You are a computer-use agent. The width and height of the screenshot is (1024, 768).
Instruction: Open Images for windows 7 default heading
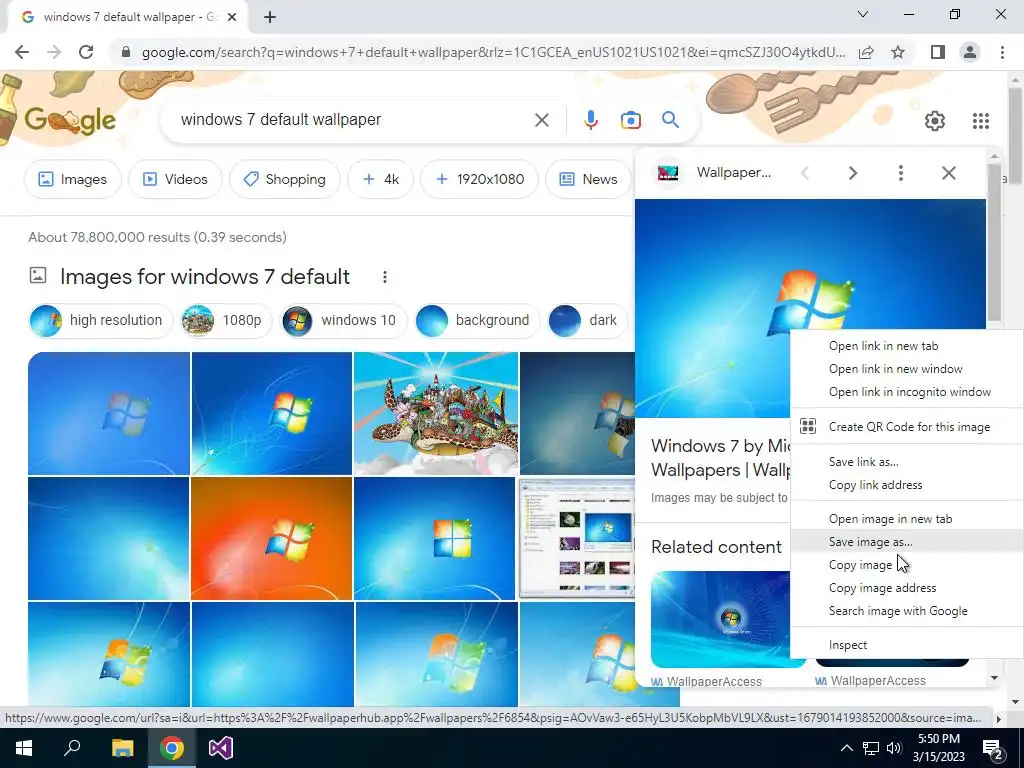[x=204, y=277]
